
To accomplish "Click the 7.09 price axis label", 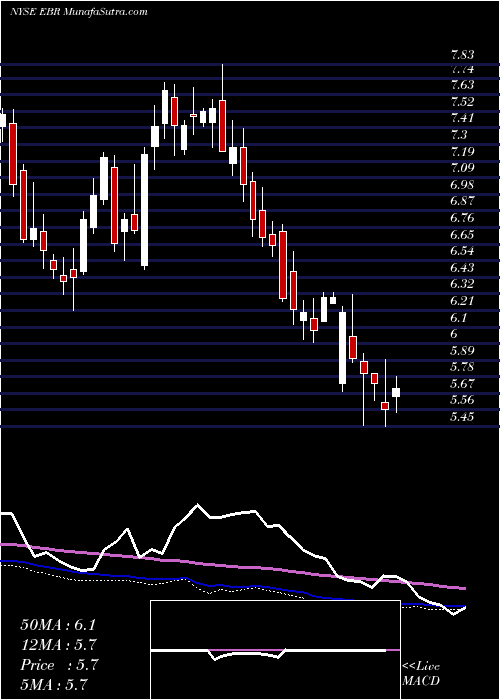I will click(x=462, y=168).
